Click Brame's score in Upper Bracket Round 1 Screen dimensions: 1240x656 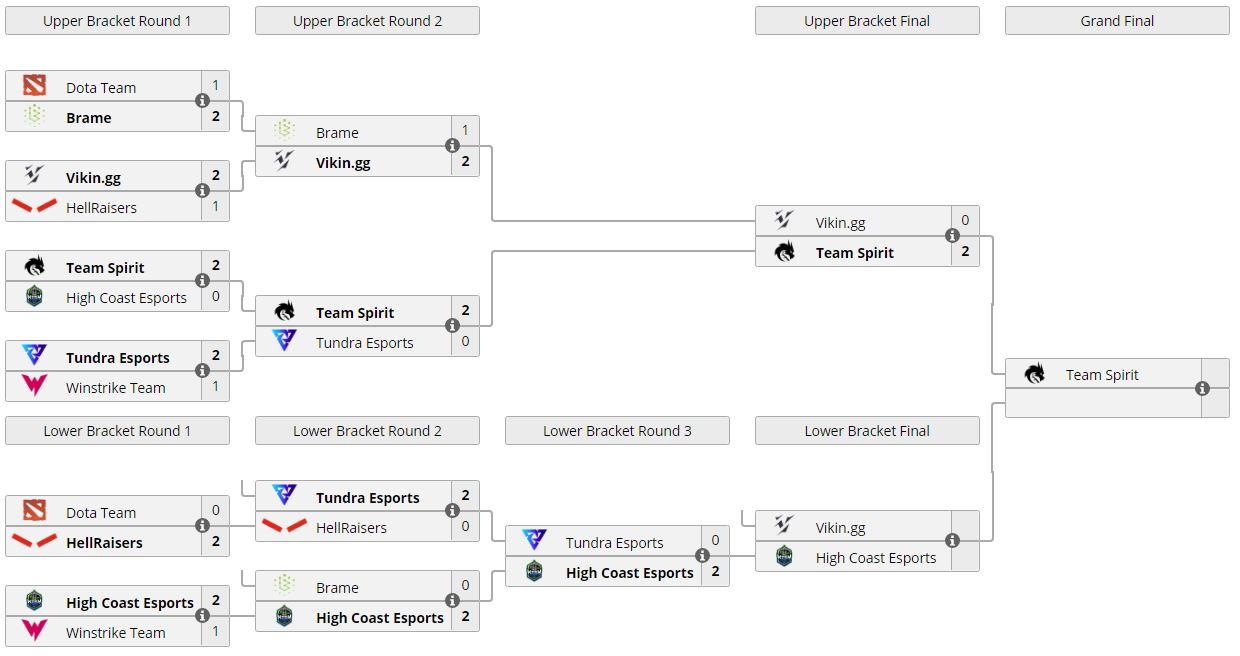[x=215, y=116]
